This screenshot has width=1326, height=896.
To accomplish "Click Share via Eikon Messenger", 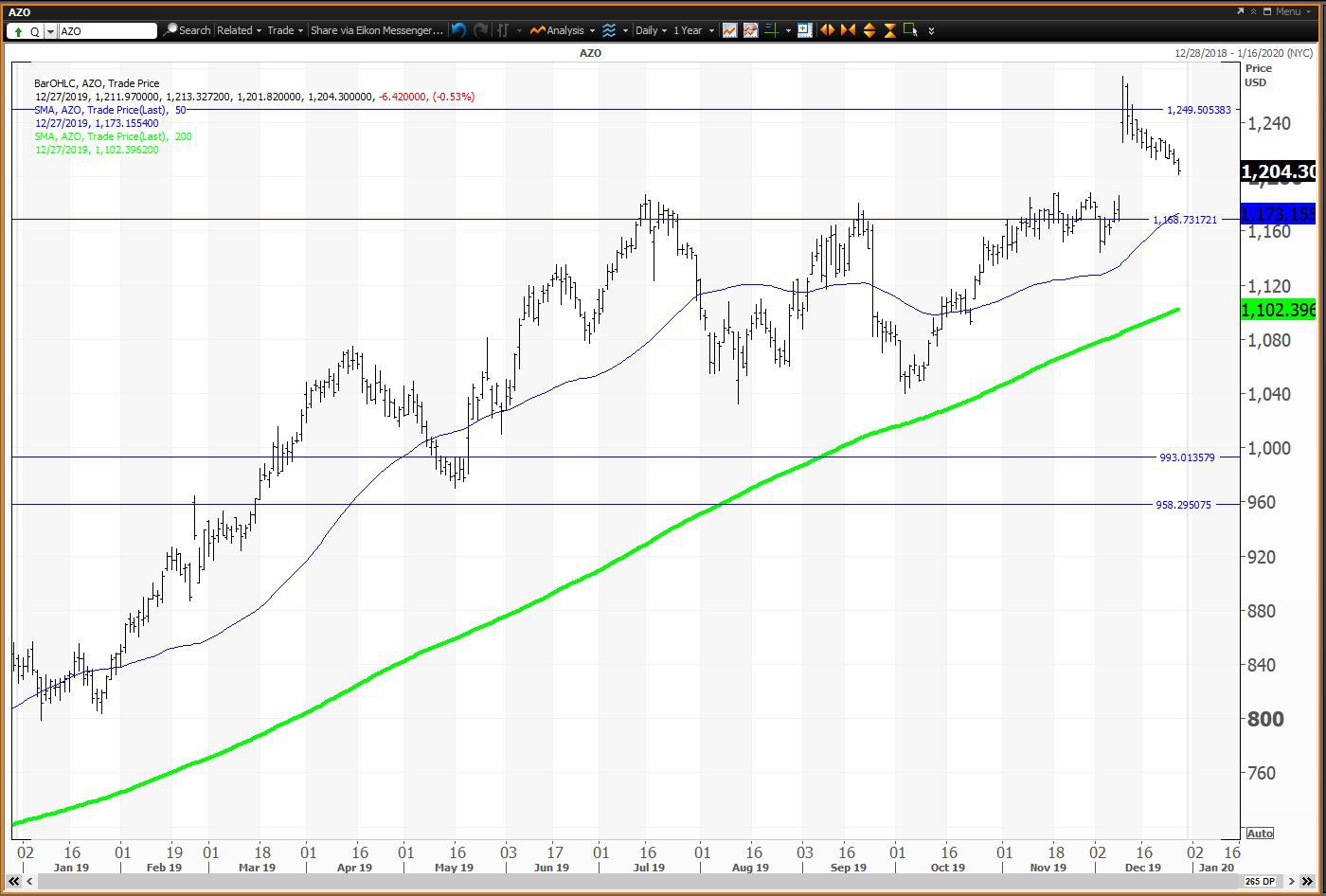I will [377, 30].
